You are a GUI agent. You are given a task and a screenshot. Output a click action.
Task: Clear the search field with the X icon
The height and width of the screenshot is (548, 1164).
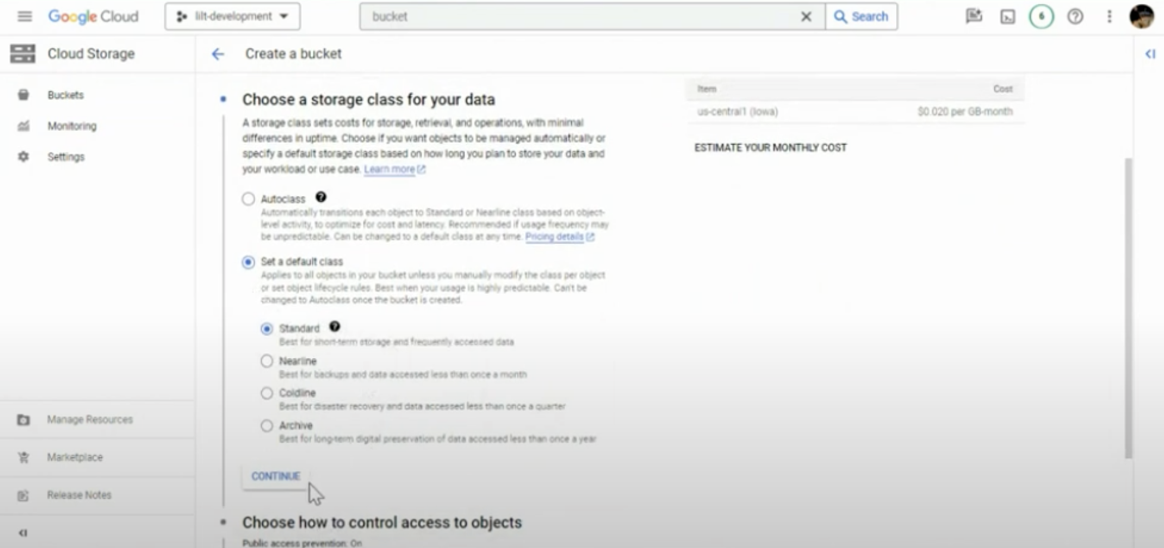(806, 16)
